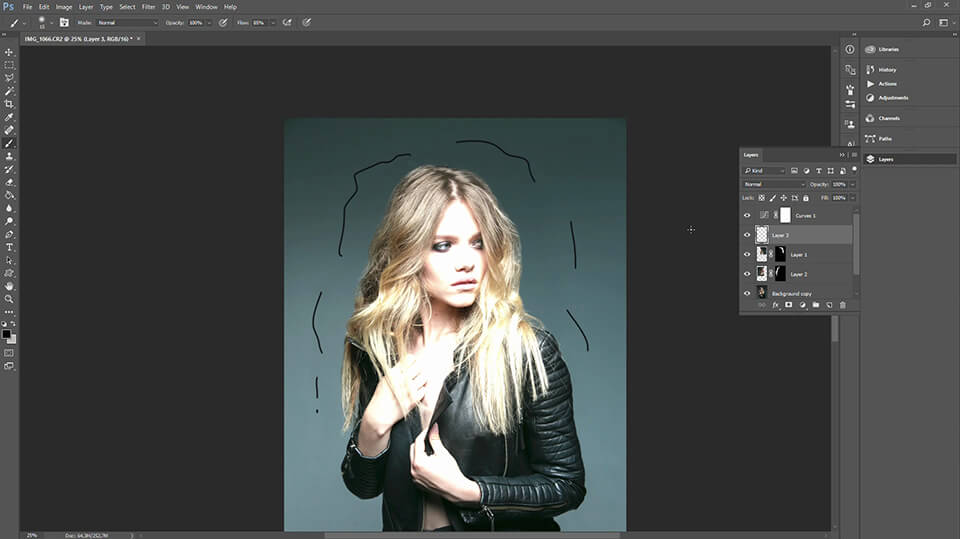Select the Eraser tool
960x539 pixels.
pos(9,182)
